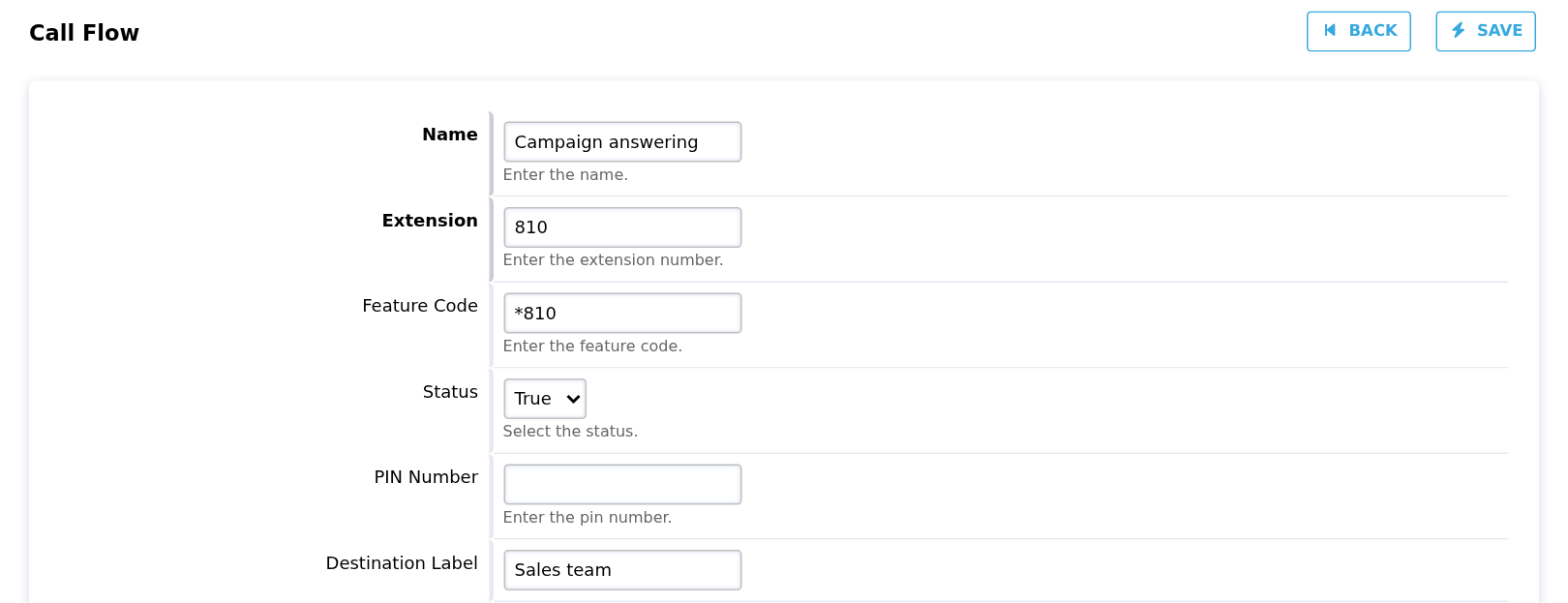This screenshot has height=603, width=1568.
Task: Click the bold Name label
Action: [x=450, y=135]
